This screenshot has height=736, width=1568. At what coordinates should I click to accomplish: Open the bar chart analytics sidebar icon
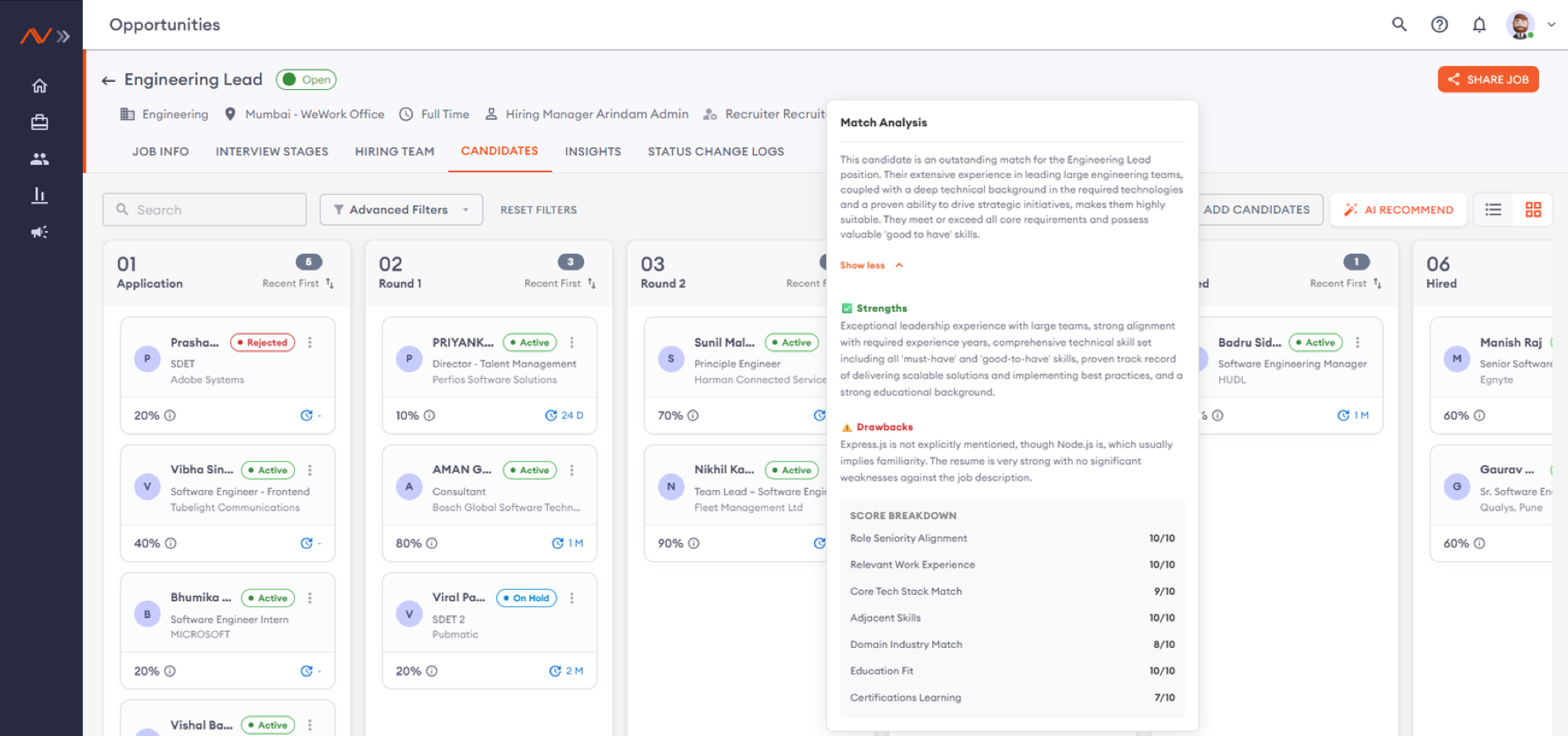[x=40, y=195]
